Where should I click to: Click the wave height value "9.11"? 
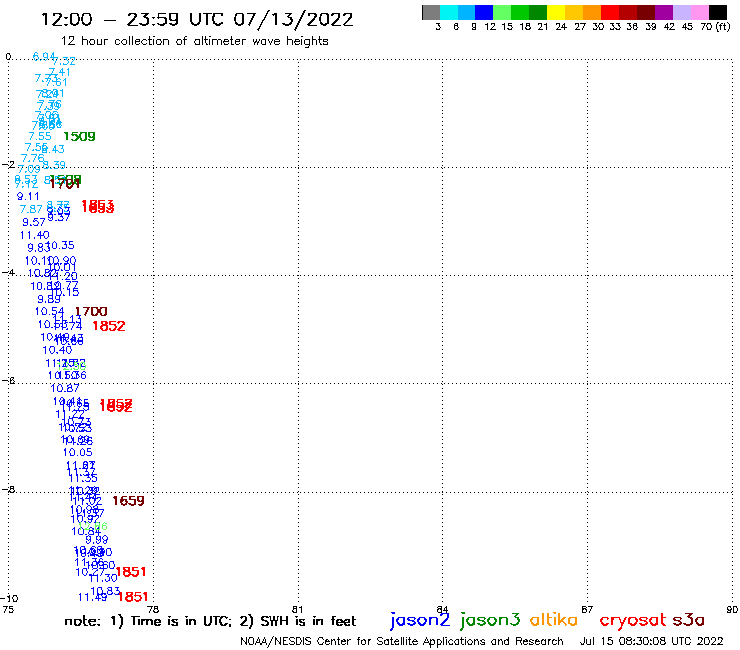click(28, 196)
